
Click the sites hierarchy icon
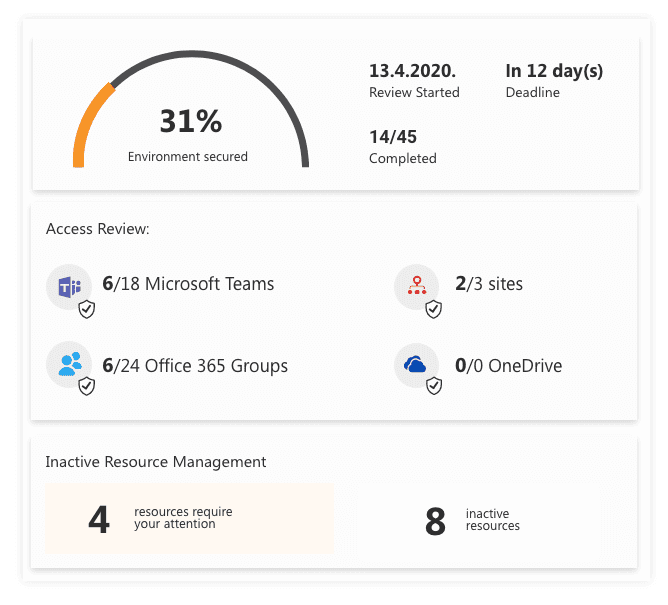click(x=417, y=287)
